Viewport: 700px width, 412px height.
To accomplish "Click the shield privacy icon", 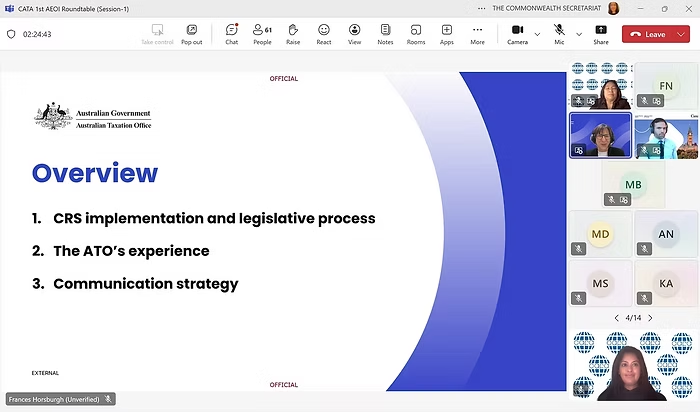I will coord(11,34).
